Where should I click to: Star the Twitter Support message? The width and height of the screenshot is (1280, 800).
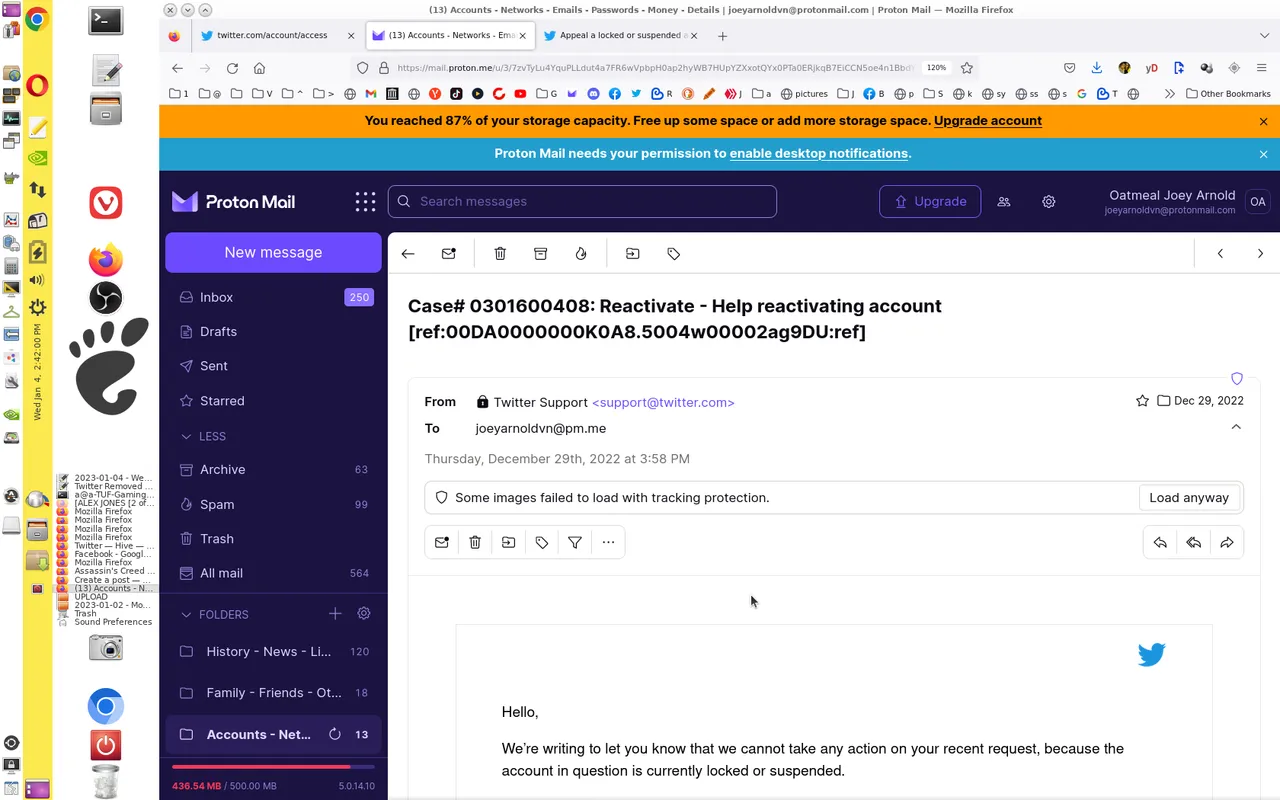[x=1142, y=401]
